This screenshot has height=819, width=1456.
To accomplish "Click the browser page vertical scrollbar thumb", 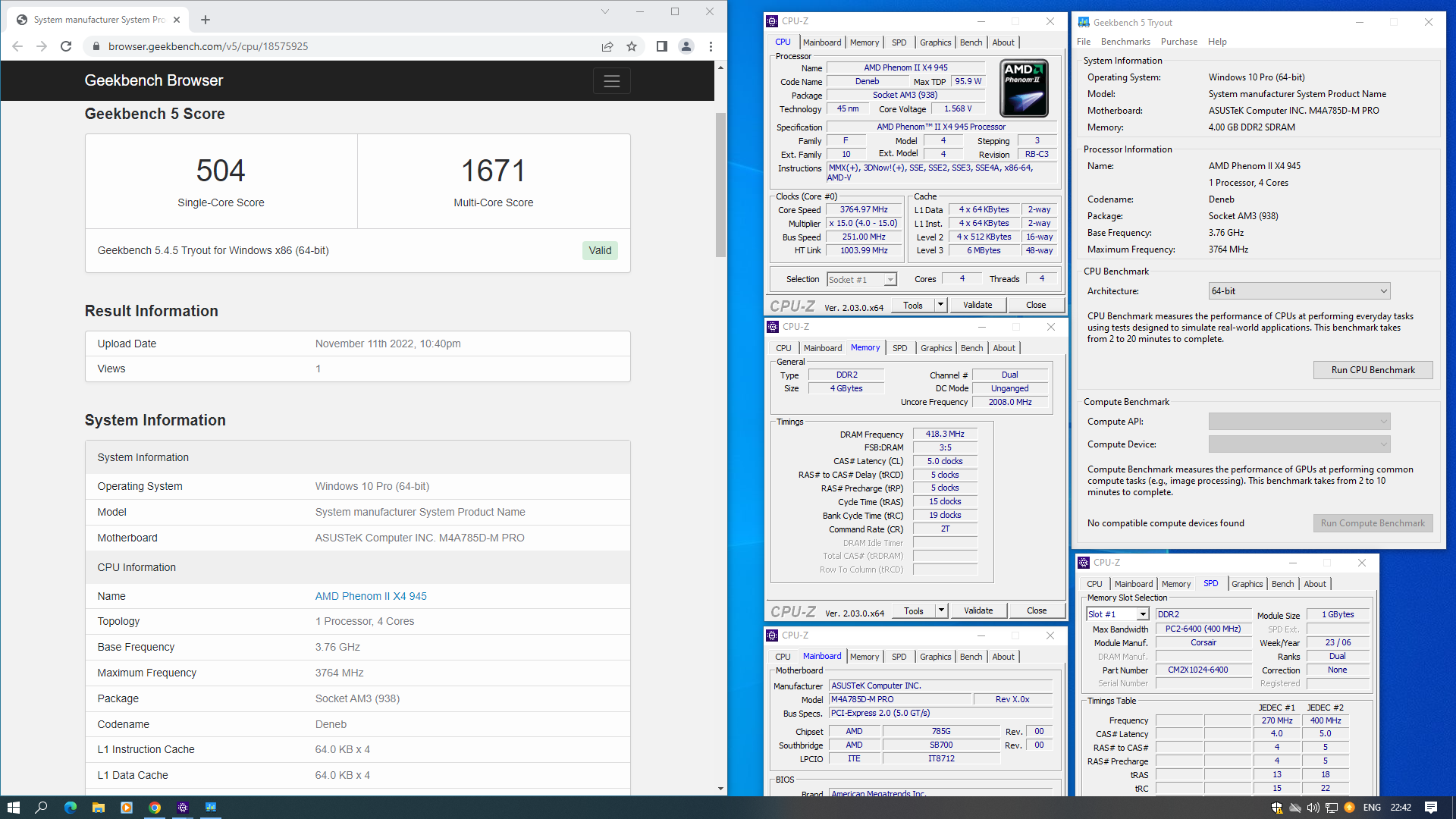I will (x=720, y=185).
